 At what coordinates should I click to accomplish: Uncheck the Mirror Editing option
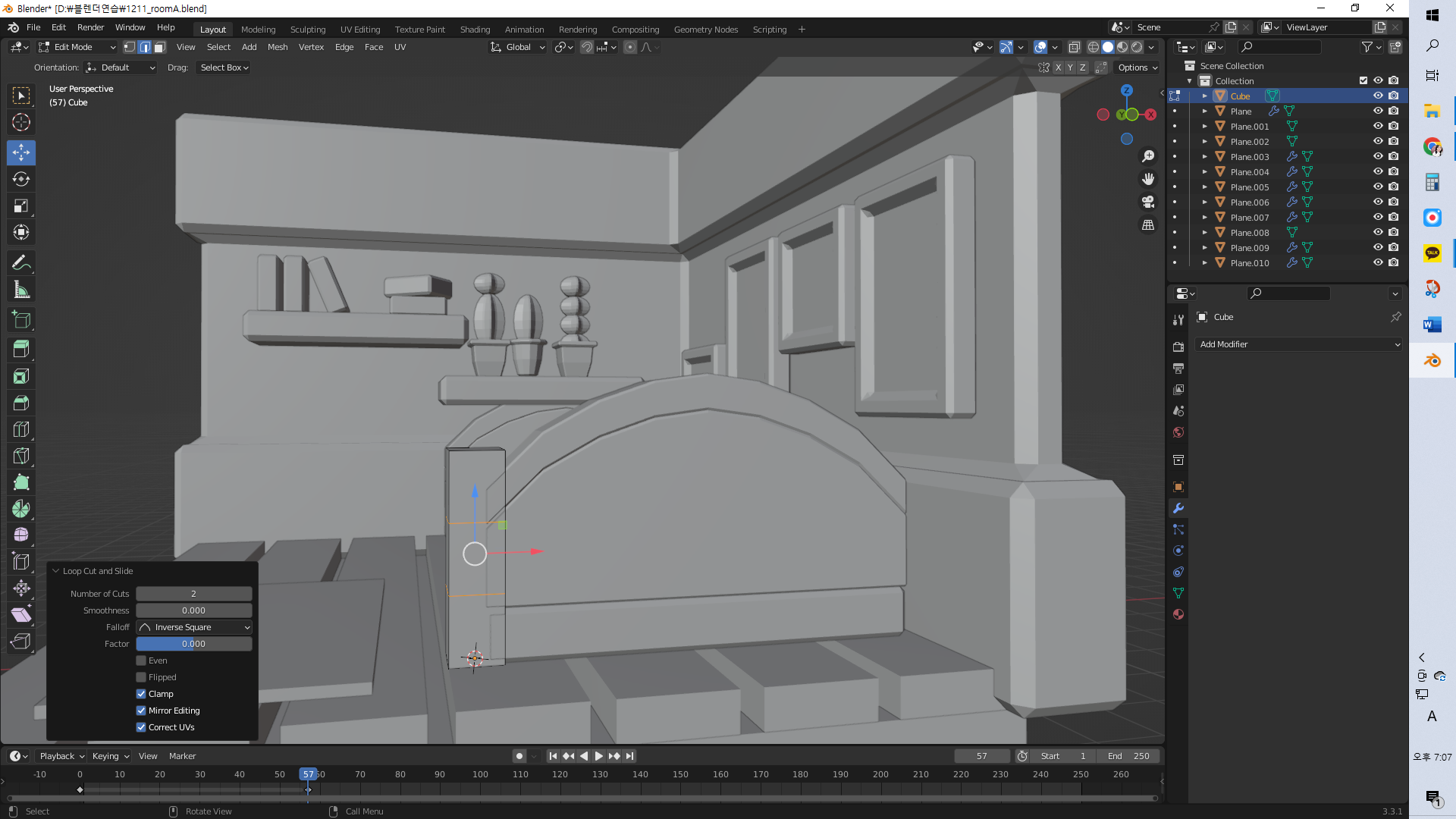[x=141, y=711]
